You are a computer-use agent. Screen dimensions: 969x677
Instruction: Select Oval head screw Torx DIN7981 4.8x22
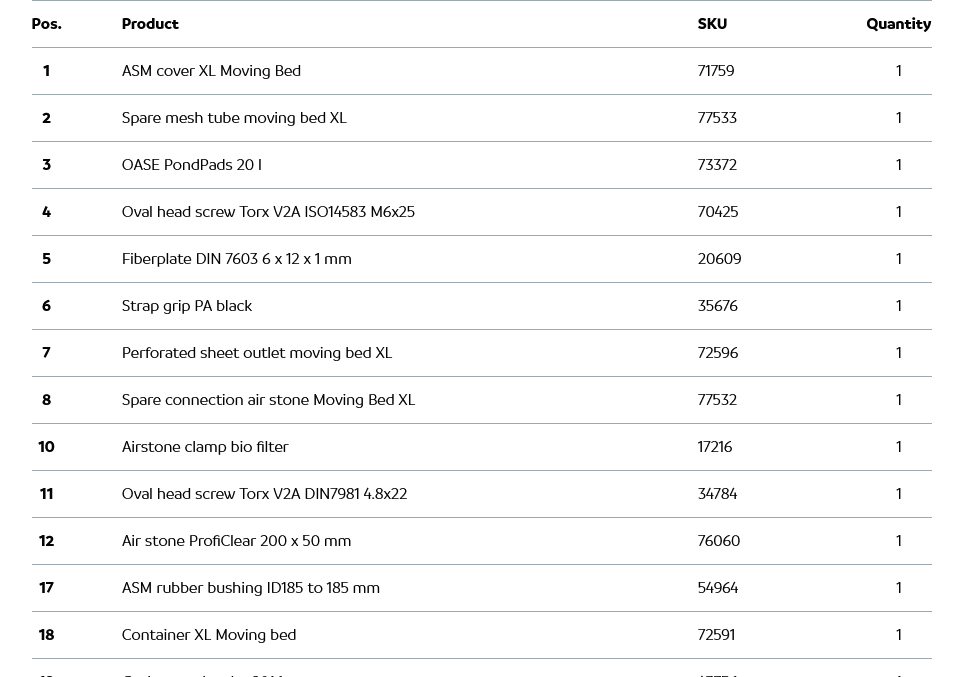264,494
